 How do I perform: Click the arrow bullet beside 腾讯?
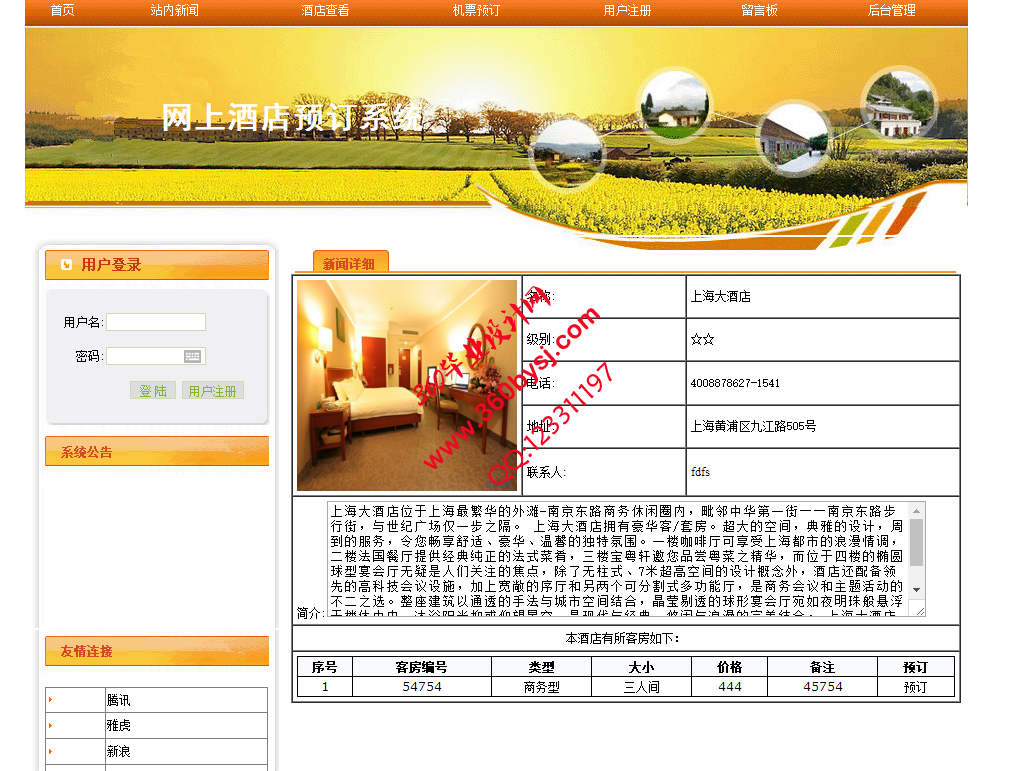tap(50, 699)
